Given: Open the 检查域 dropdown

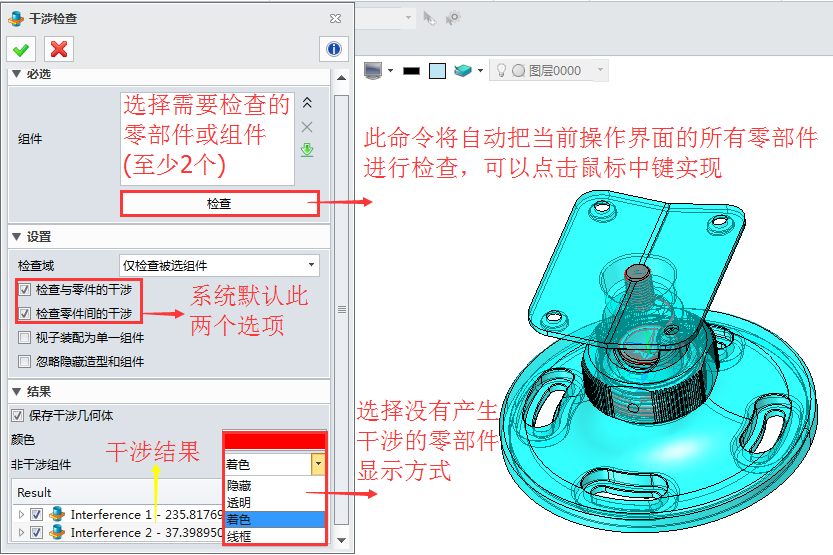Looking at the screenshot, I should pyautogui.click(x=218, y=265).
